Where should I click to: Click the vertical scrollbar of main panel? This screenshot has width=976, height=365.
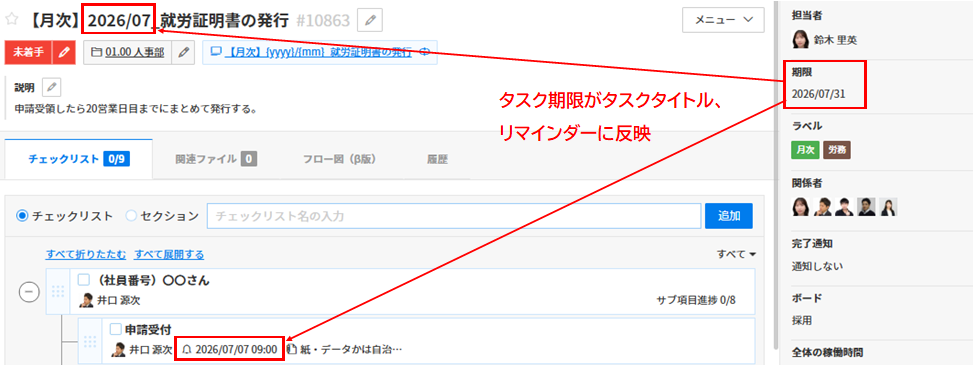pos(776,174)
